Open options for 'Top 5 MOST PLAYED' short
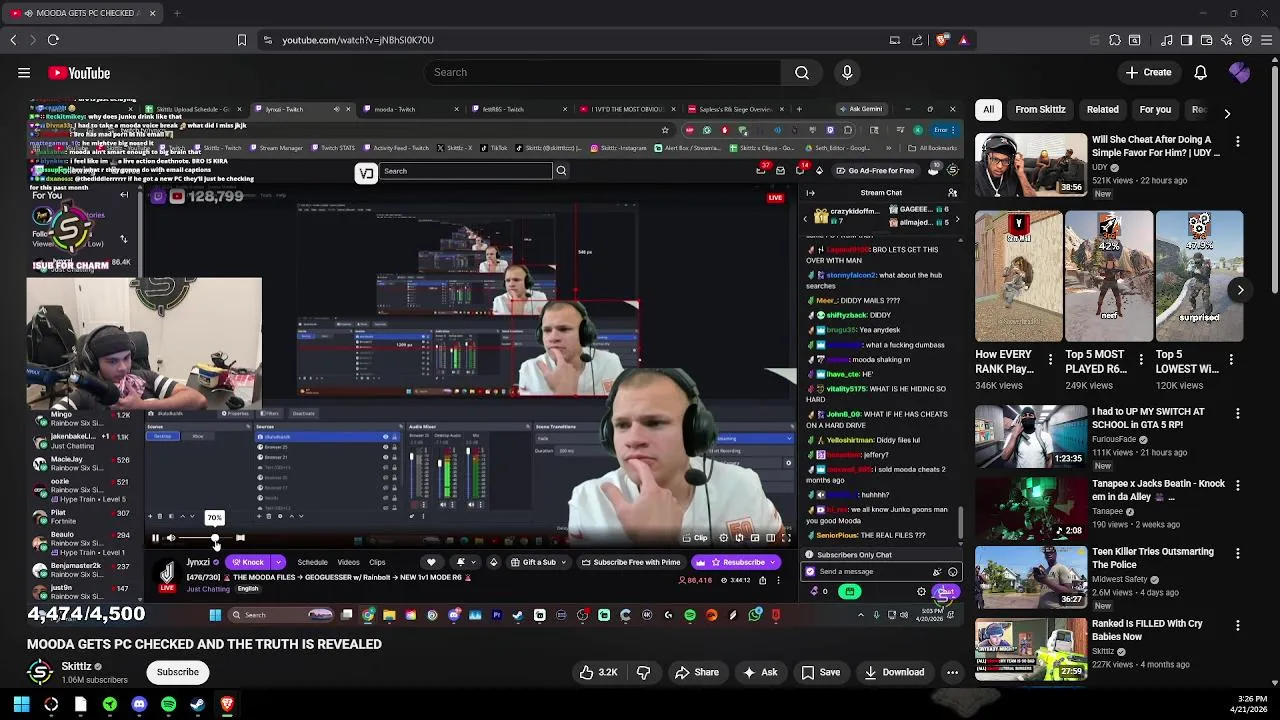This screenshot has width=1280, height=720. [x=1140, y=359]
